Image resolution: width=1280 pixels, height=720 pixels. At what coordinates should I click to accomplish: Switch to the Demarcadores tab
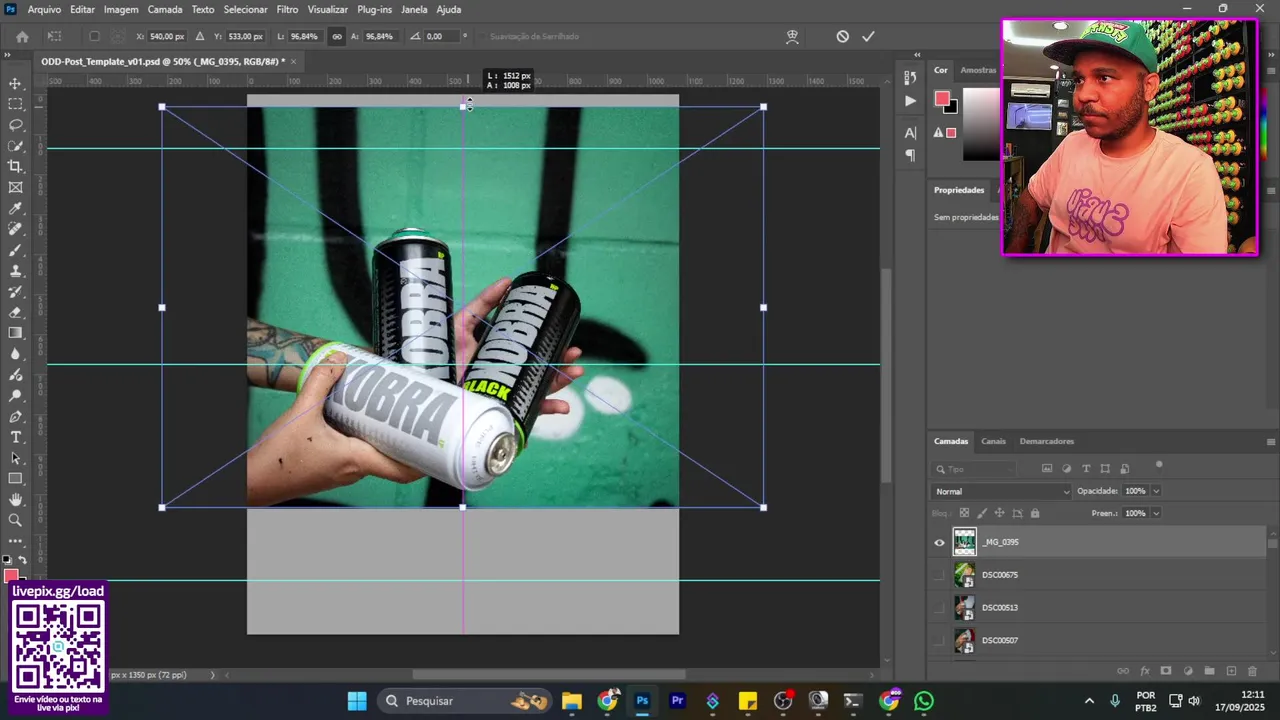tap(1046, 441)
